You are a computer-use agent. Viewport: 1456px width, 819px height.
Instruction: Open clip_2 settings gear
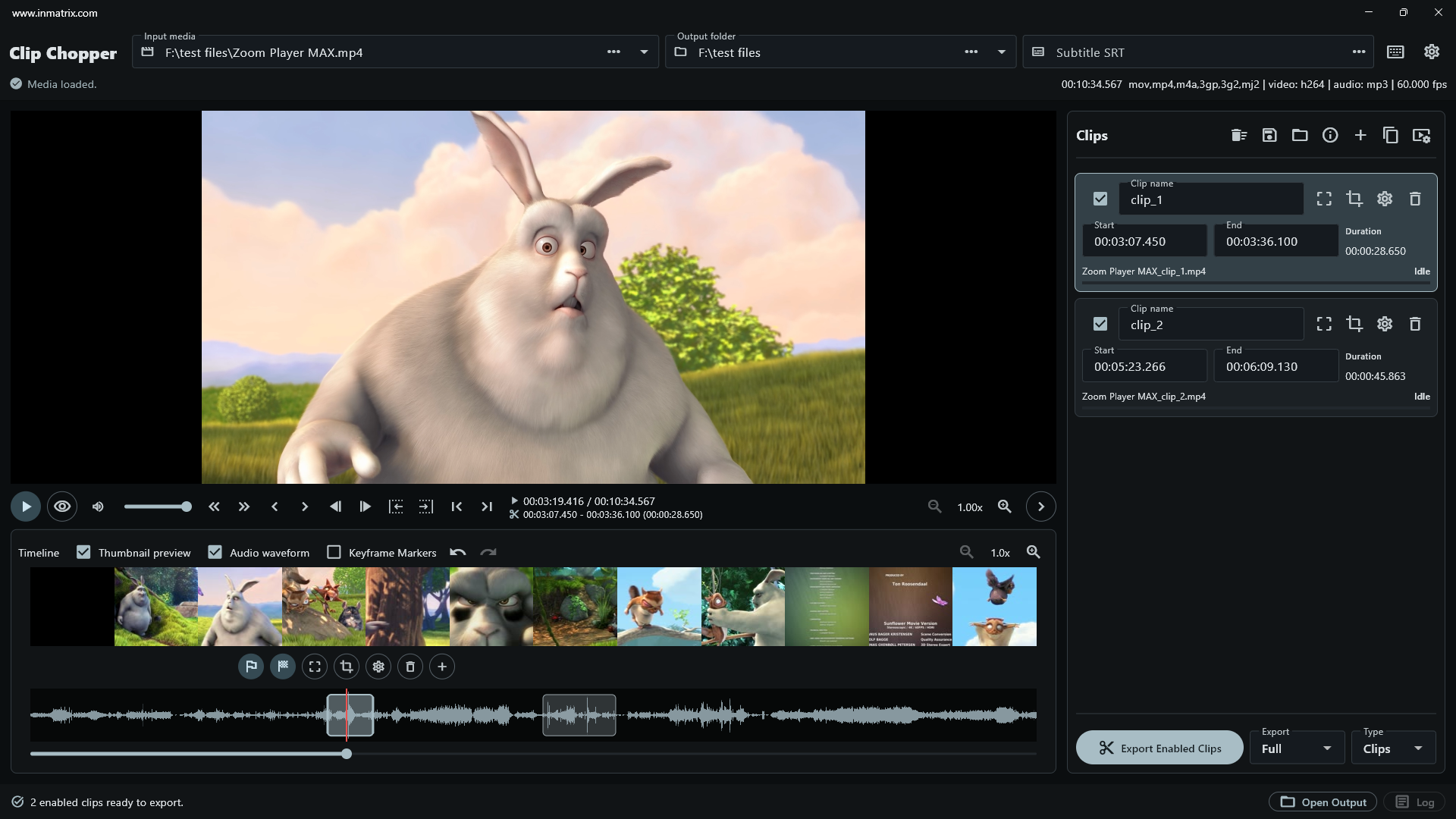coord(1385,324)
